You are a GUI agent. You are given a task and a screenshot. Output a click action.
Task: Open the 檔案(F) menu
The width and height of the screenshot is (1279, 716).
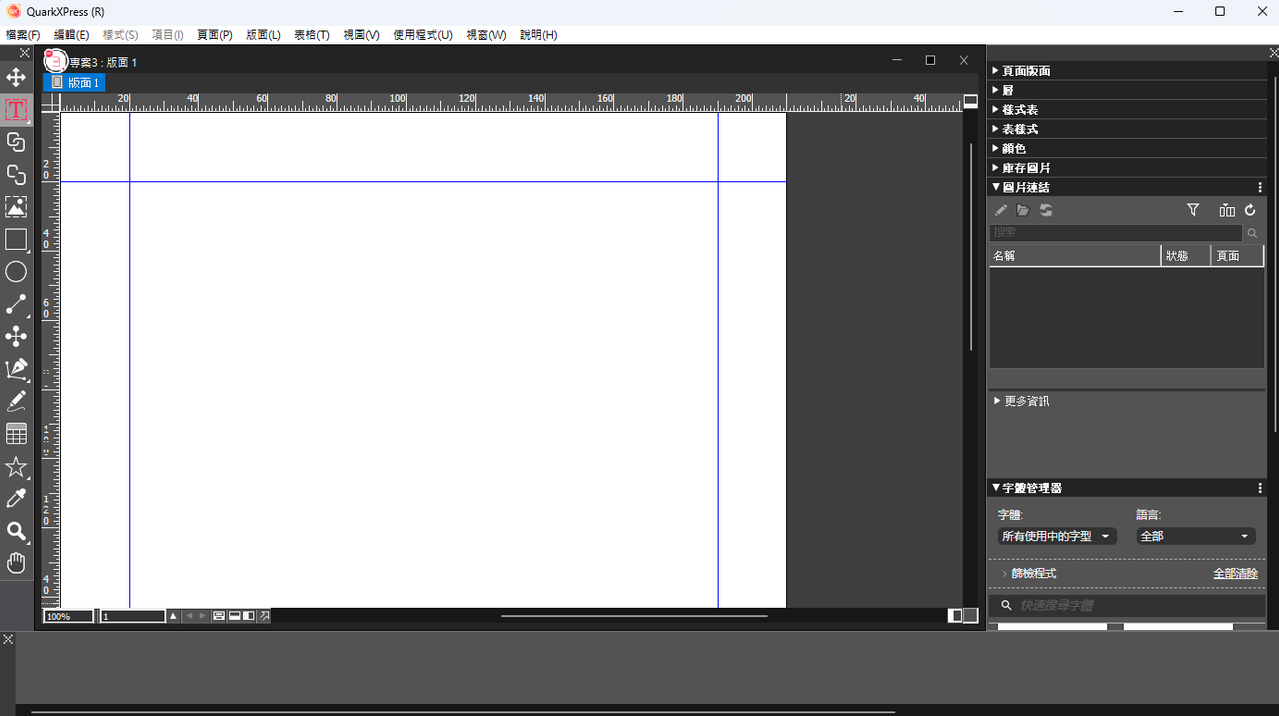pos(23,35)
